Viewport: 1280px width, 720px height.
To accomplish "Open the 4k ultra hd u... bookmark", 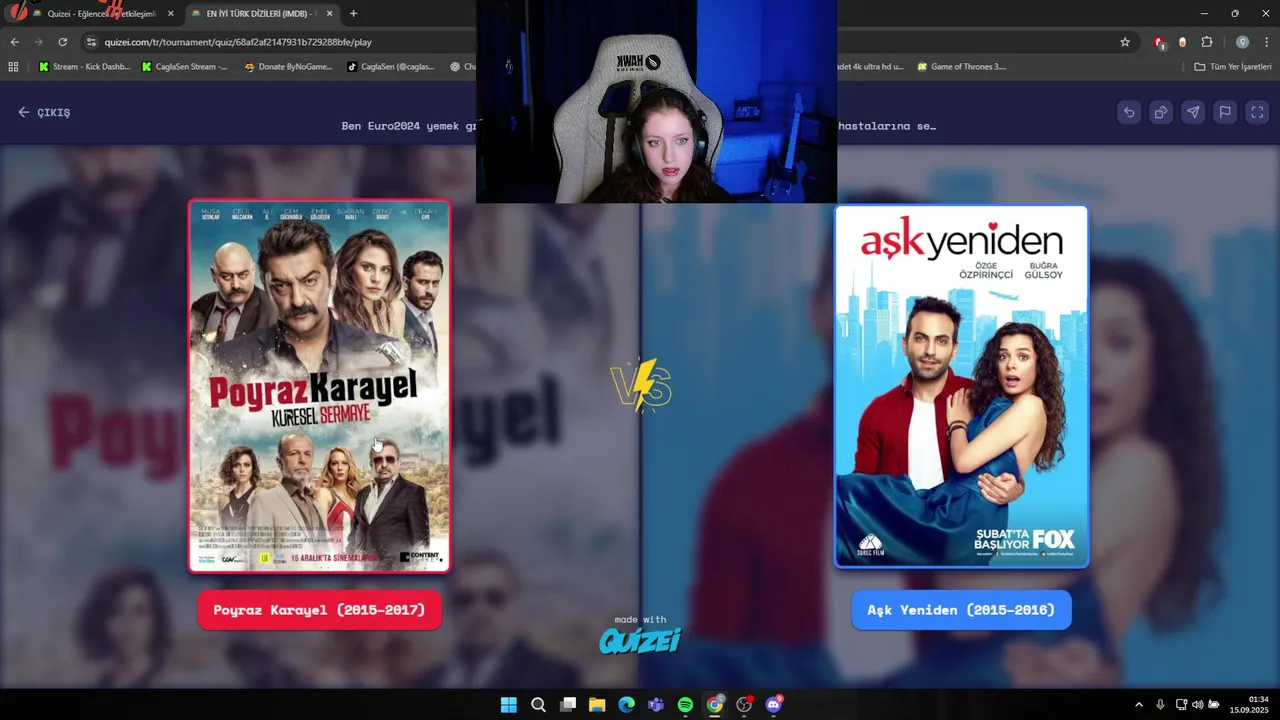I will tap(870, 67).
